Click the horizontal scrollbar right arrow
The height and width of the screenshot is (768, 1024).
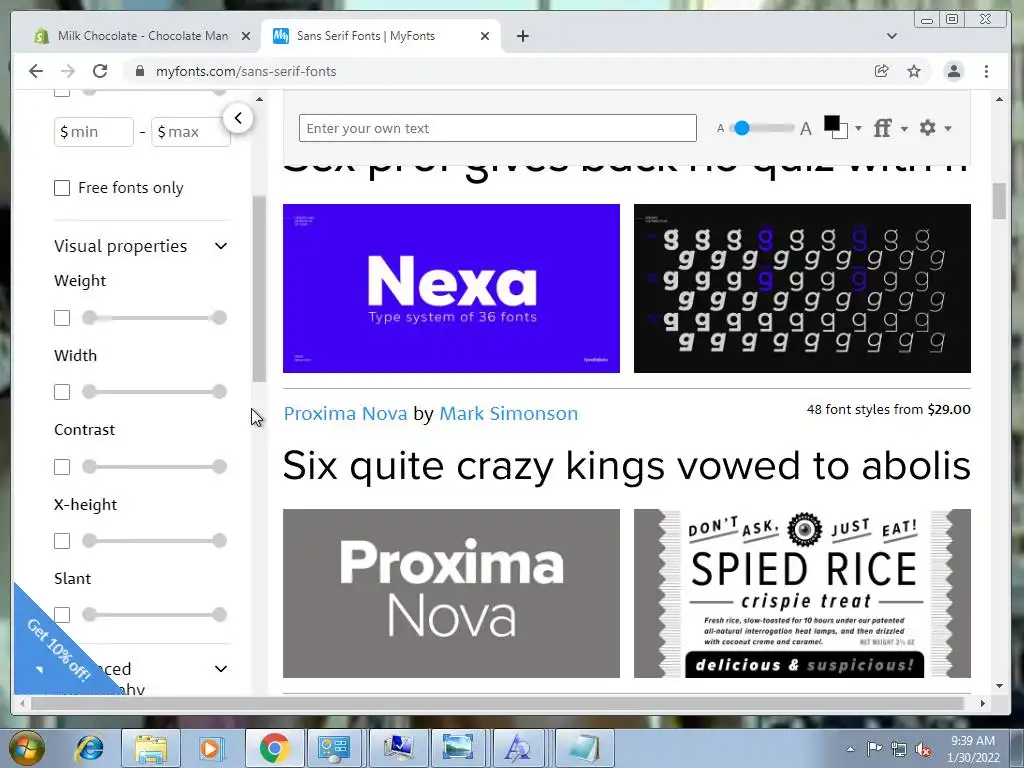tap(982, 703)
